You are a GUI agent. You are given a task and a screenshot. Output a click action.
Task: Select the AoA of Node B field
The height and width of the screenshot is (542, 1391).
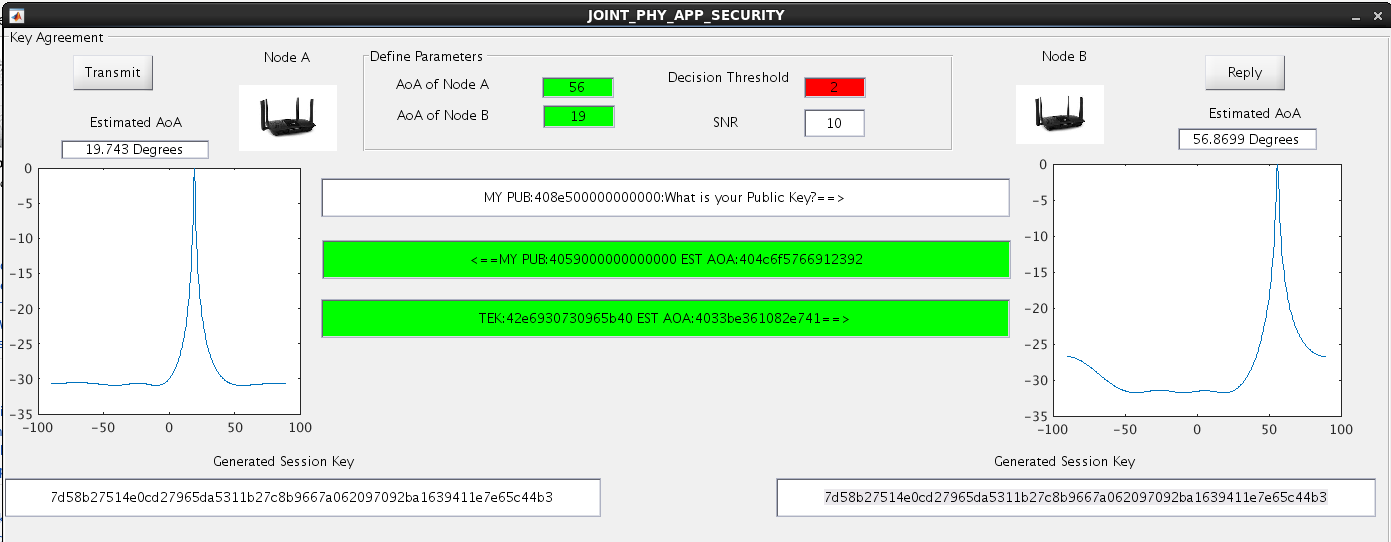pos(578,116)
